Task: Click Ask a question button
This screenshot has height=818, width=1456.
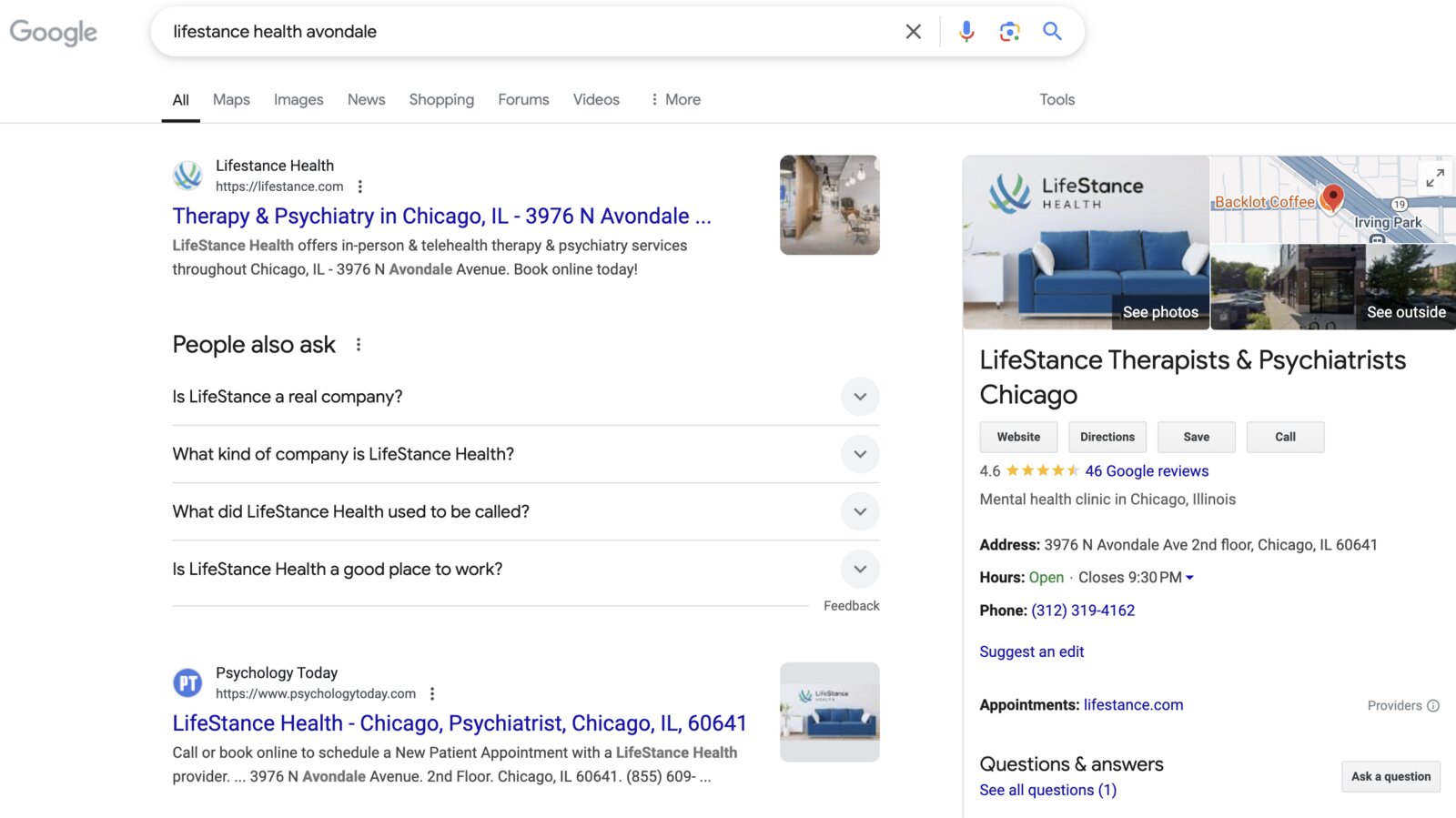Action: pos(1390,777)
